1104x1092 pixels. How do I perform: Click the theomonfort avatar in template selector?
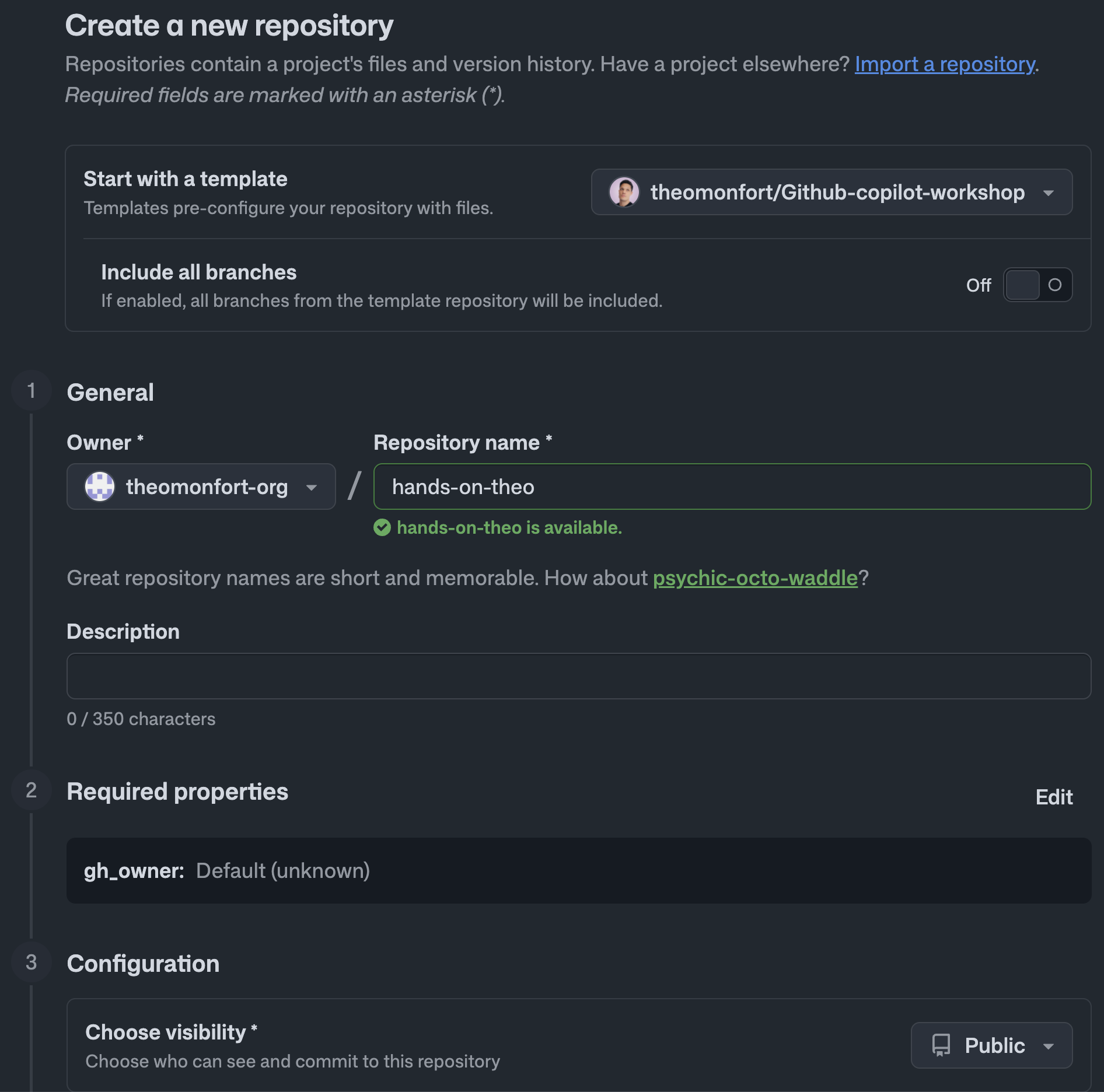(624, 192)
